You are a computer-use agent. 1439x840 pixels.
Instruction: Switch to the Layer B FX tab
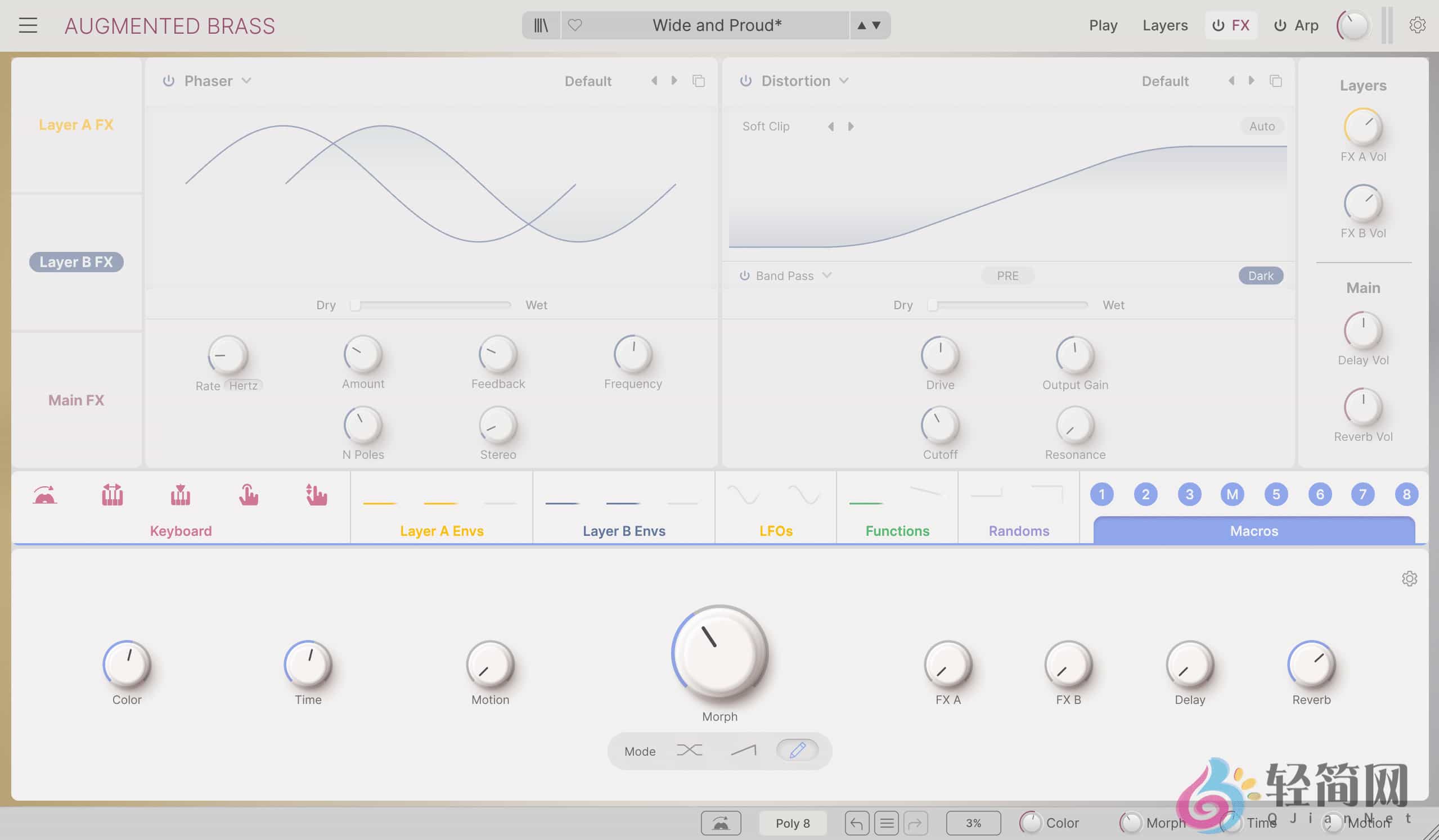pos(76,262)
